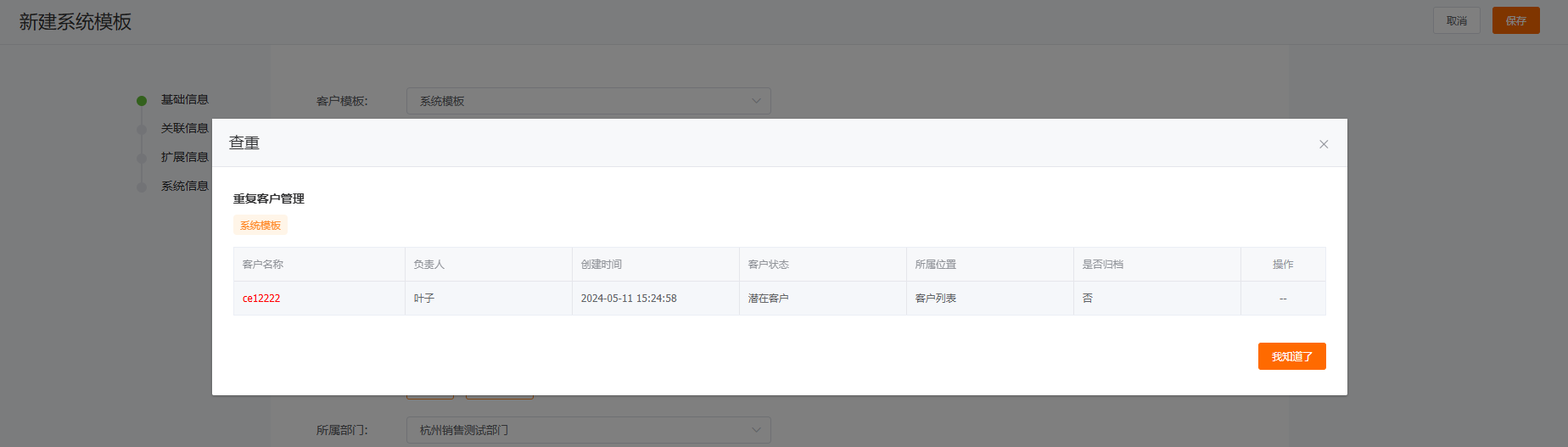
Task: Click the 新建系统模板 page title
Action: point(76,22)
